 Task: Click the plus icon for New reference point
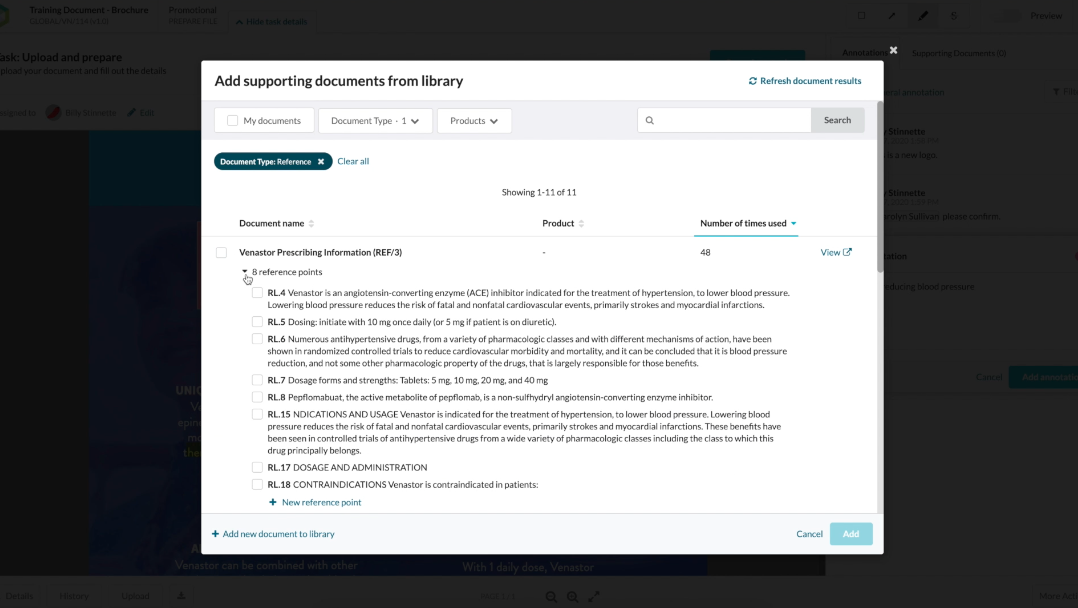click(273, 502)
